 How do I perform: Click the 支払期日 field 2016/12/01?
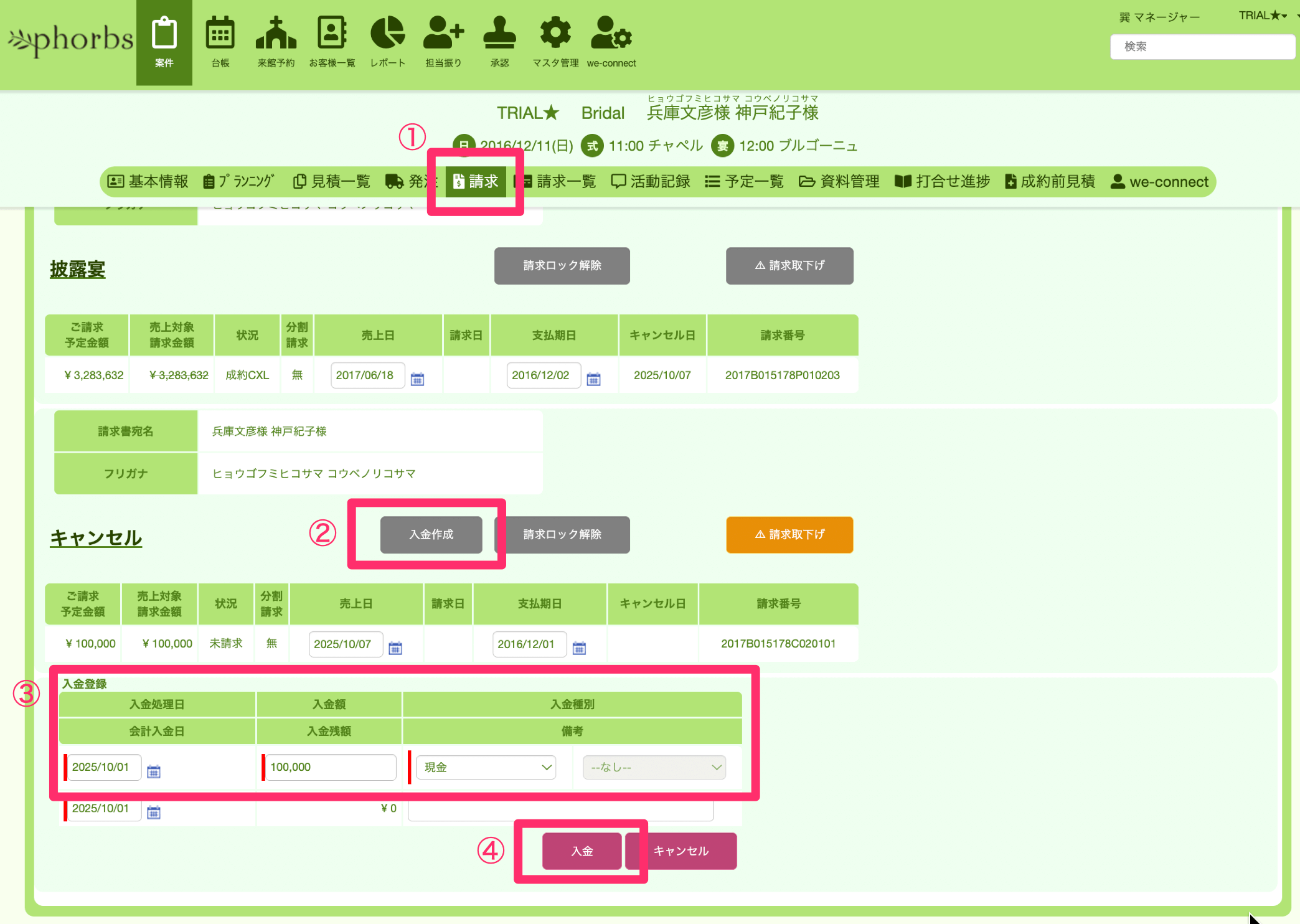530,644
